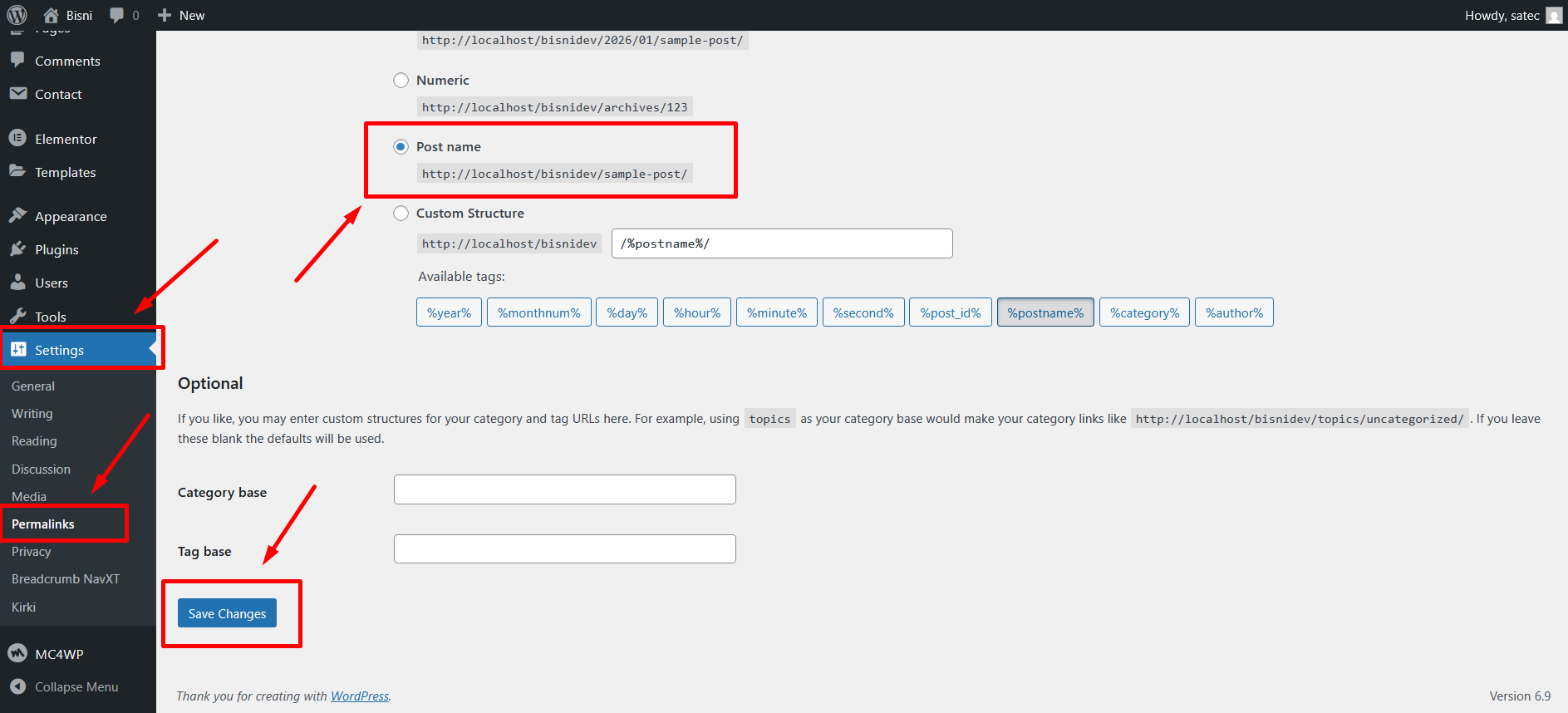
Task: Click the Save Changes button
Action: (x=227, y=613)
